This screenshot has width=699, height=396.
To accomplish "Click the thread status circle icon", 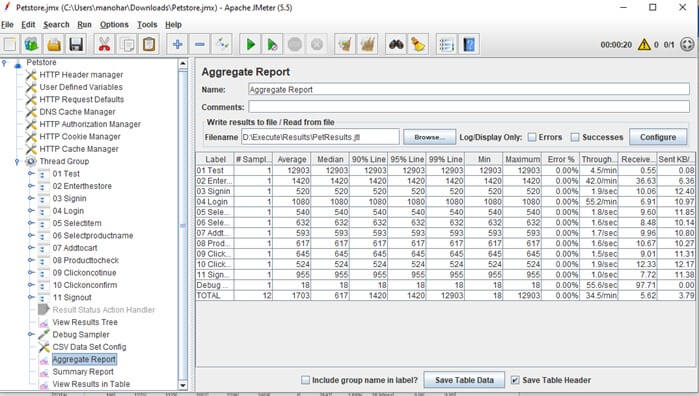I will 687,45.
